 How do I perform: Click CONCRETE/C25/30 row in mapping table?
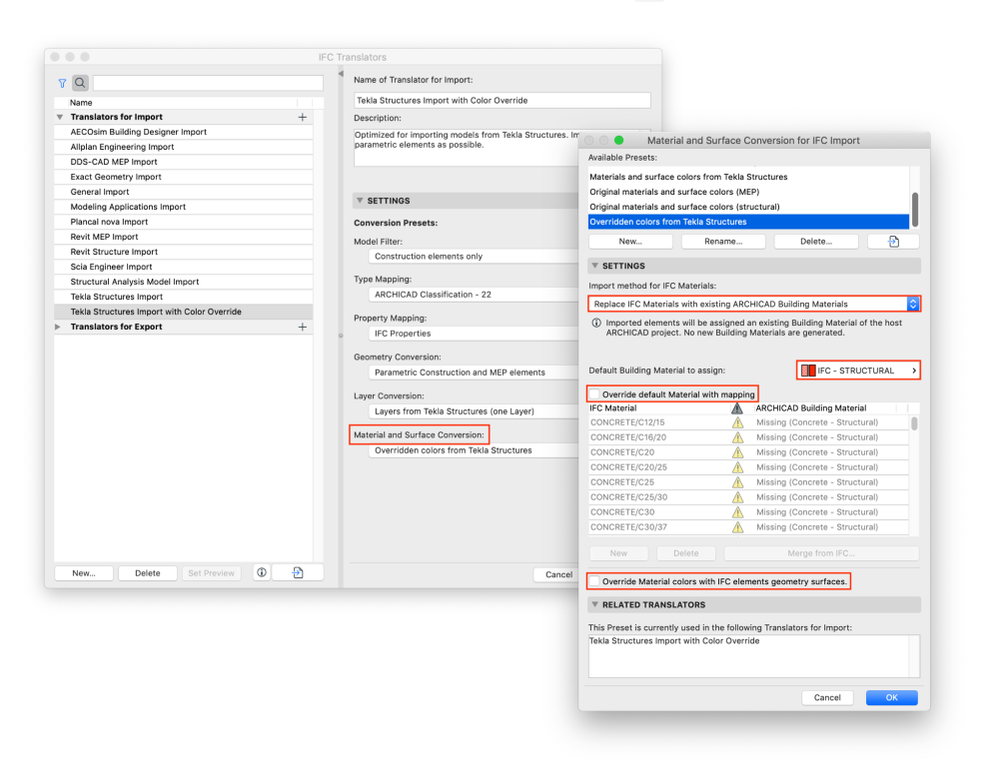[x=749, y=497]
